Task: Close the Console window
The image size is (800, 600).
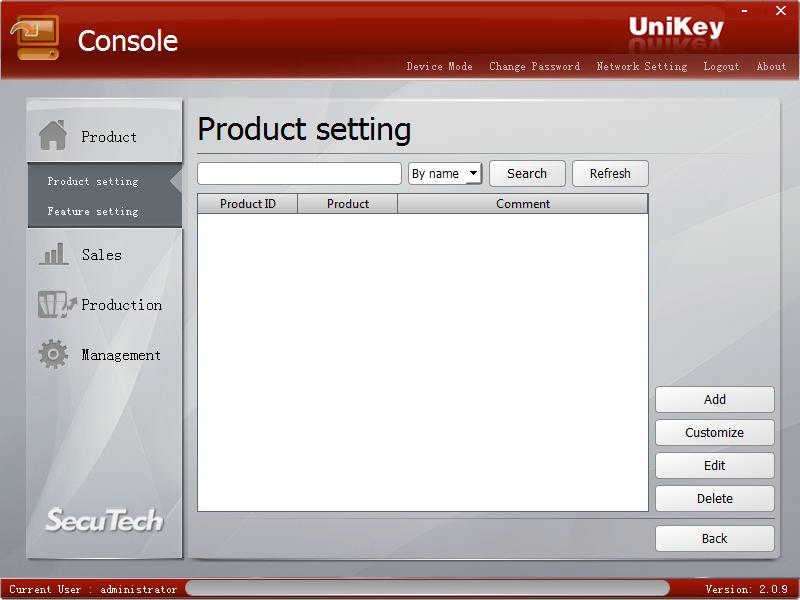Action: coord(781,10)
